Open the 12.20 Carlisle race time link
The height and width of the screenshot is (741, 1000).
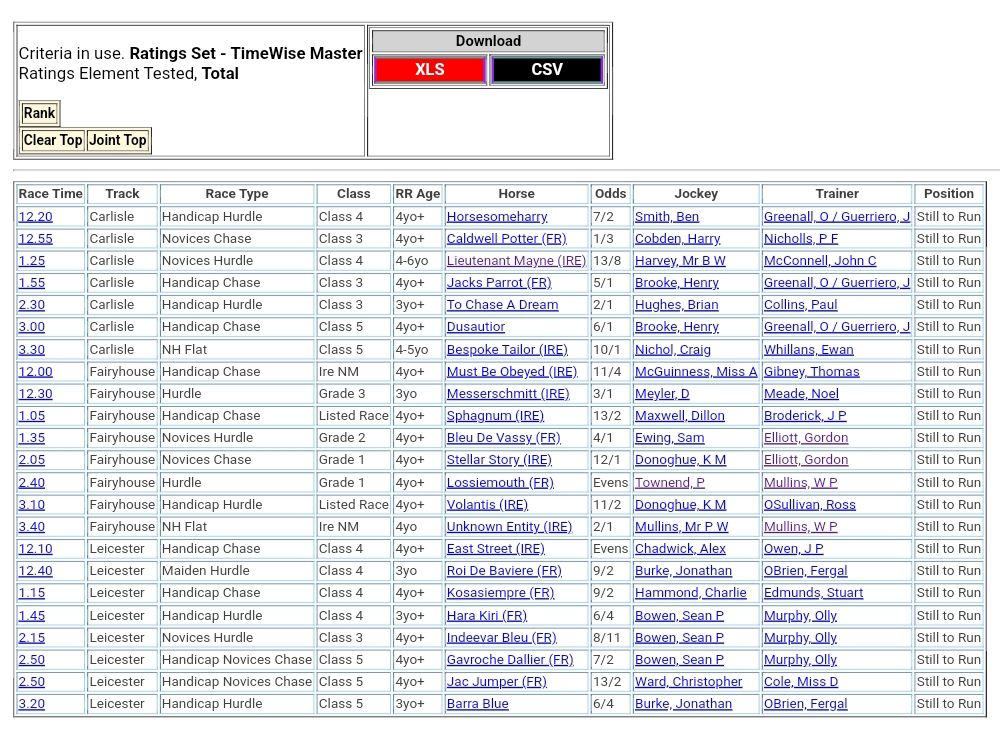35,217
